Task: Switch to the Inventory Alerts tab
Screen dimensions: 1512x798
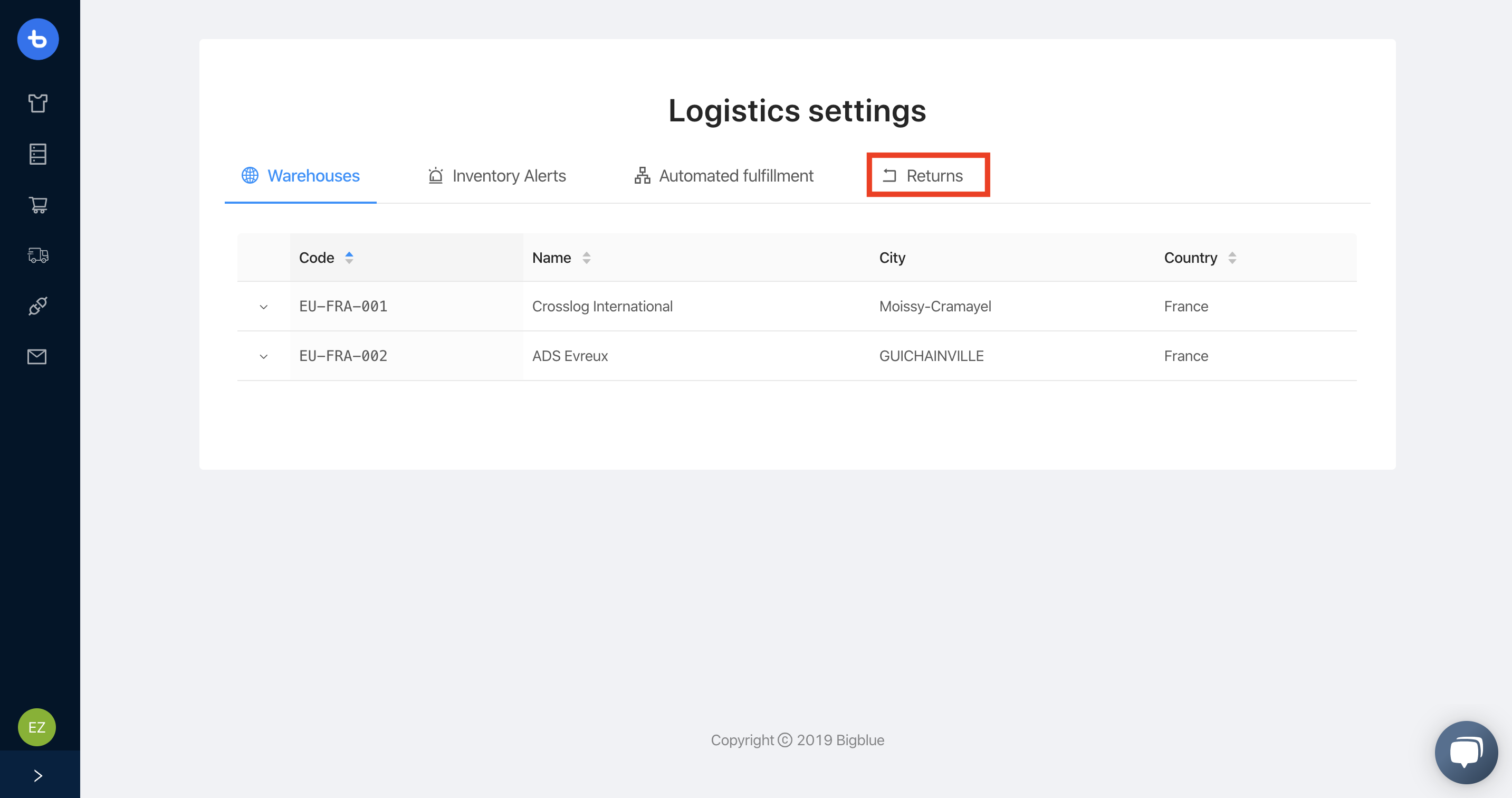Action: tap(496, 176)
